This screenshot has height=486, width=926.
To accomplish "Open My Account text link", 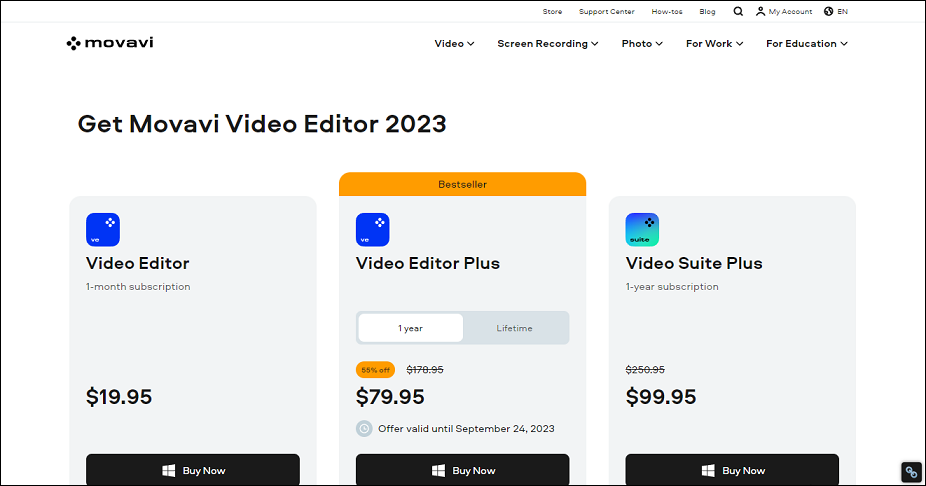I will point(790,11).
